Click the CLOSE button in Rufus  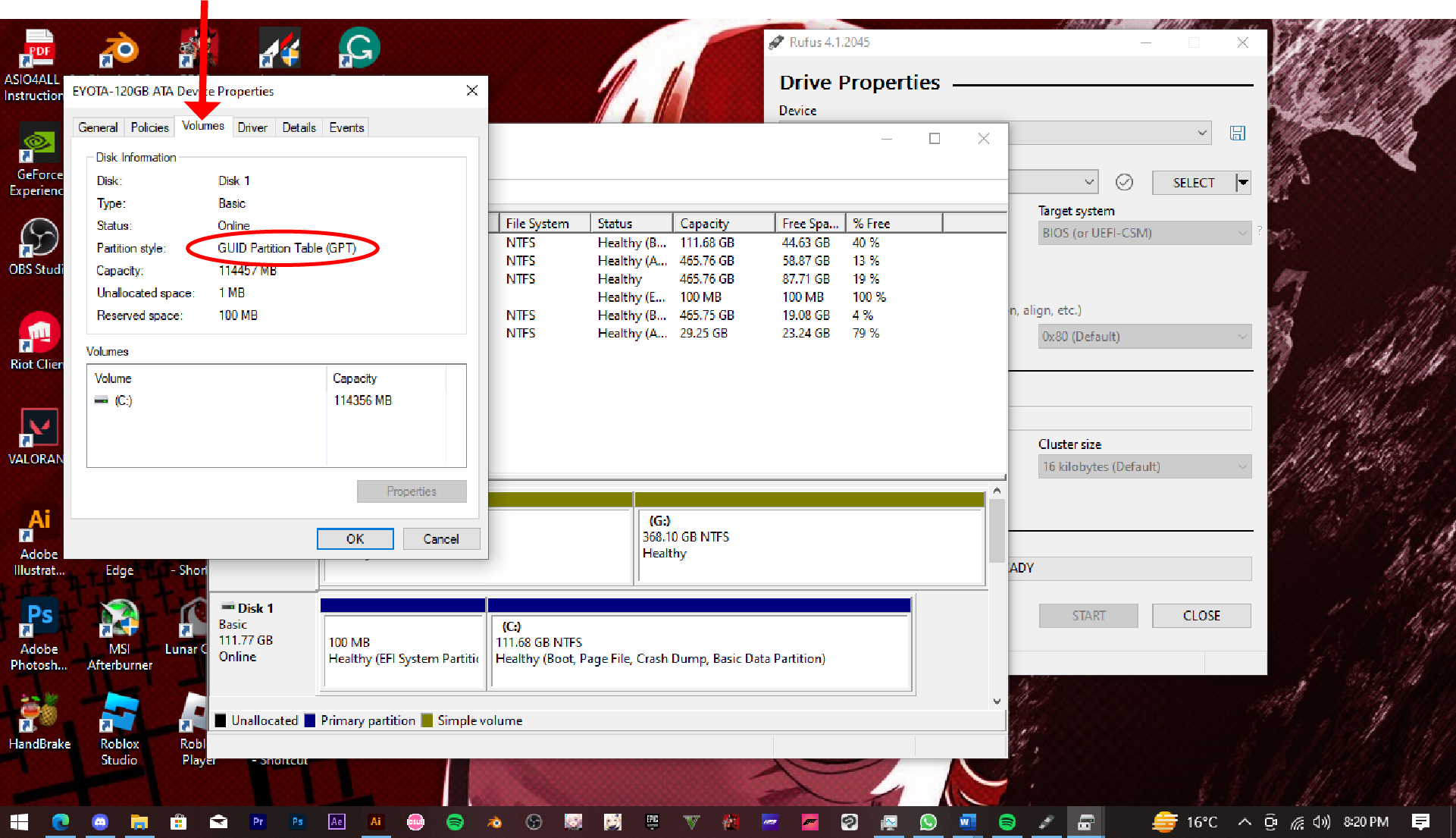coord(1201,616)
